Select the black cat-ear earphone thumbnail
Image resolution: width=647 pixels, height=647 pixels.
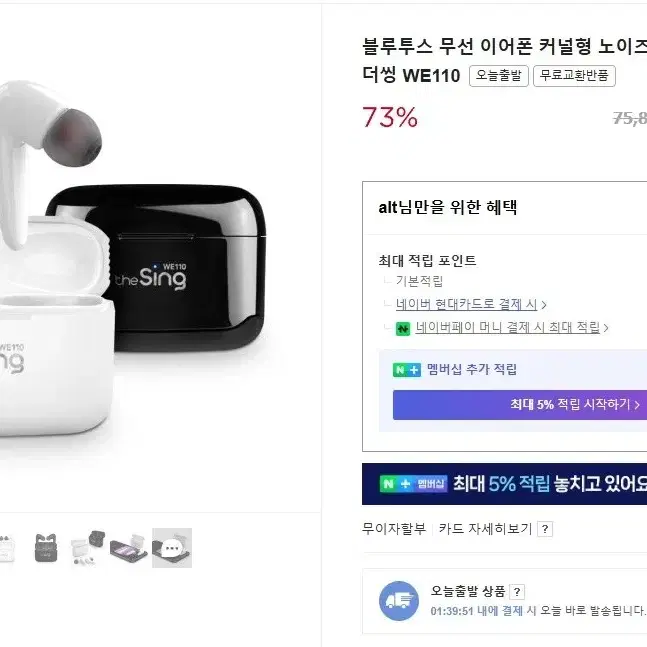[46, 548]
